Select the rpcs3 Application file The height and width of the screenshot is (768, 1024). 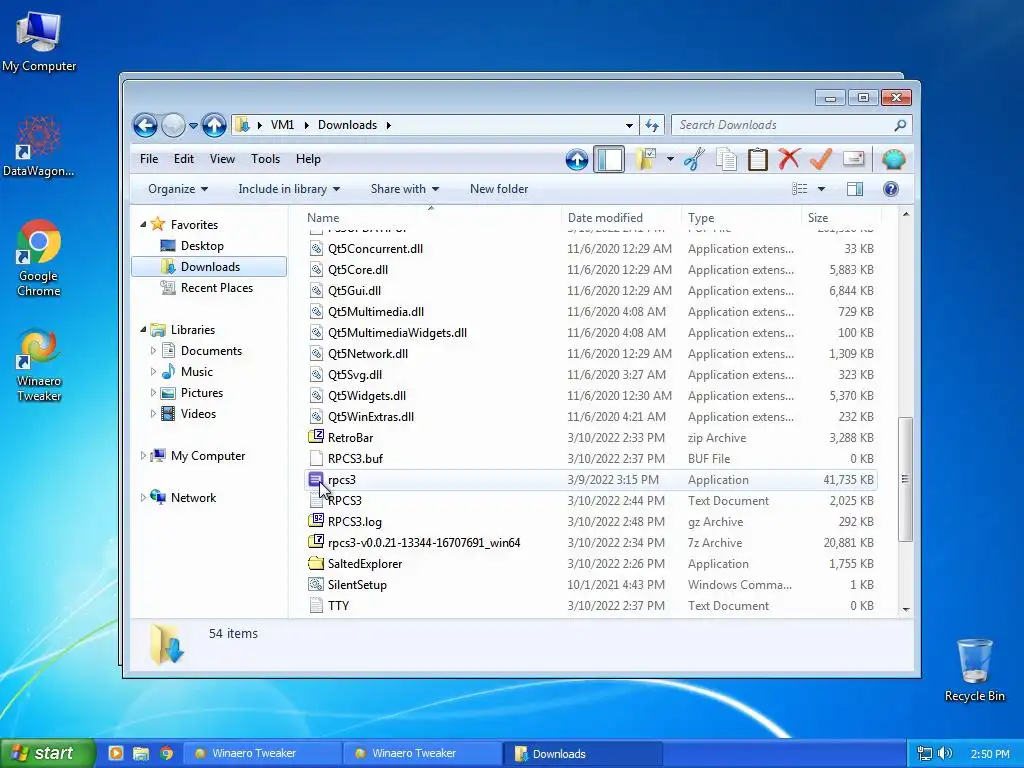(x=590, y=479)
